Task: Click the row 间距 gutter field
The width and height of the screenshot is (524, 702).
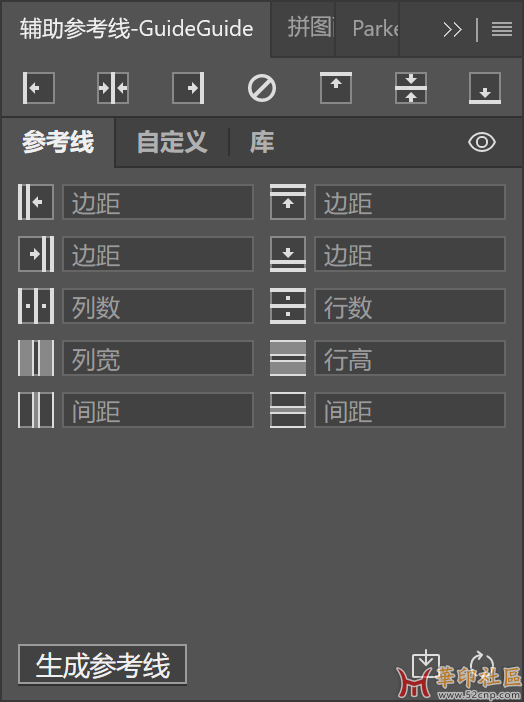Action: pyautogui.click(x=410, y=410)
